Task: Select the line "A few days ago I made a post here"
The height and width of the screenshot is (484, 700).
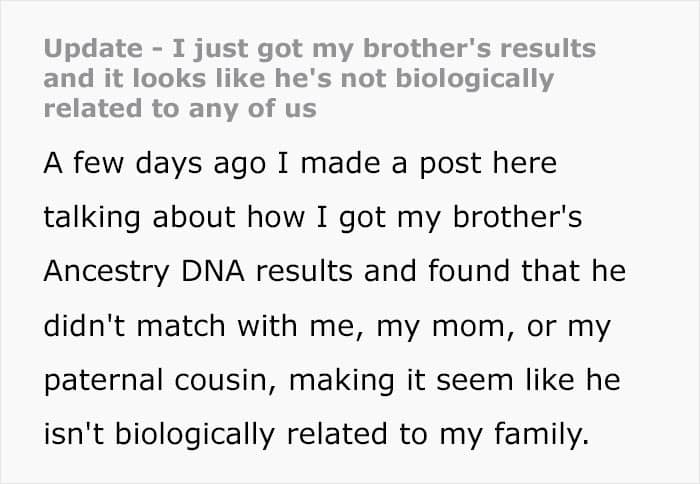Action: (300, 163)
